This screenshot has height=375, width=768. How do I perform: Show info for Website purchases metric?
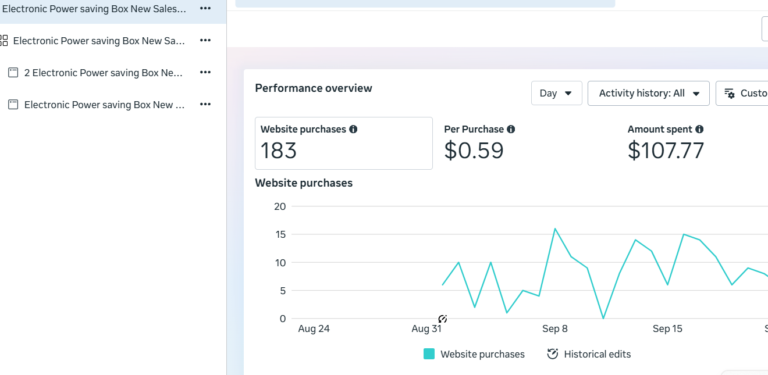point(353,129)
